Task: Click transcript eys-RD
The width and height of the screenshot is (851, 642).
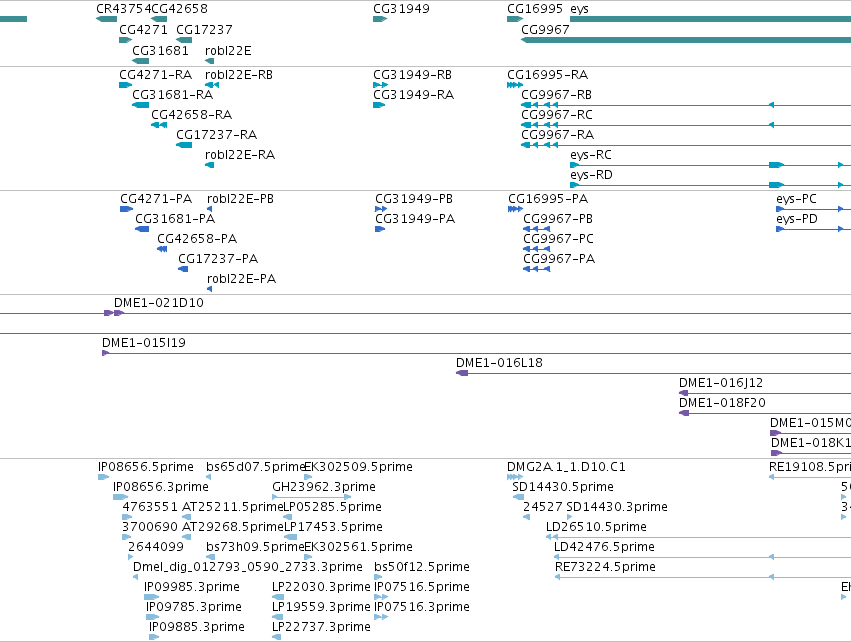Action: click(x=591, y=175)
